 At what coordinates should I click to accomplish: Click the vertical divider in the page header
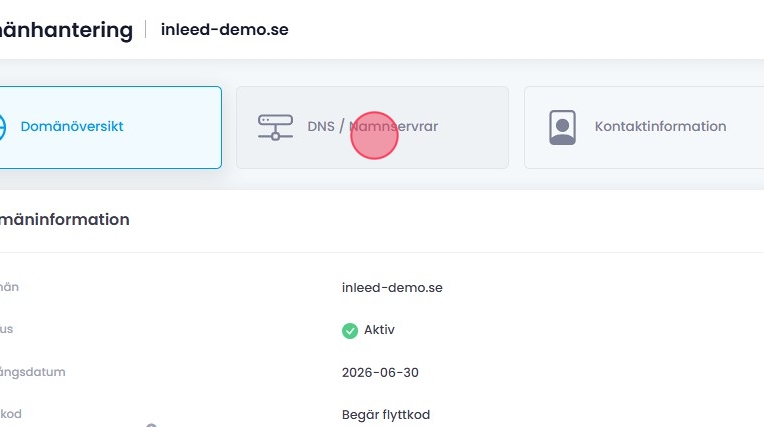point(147,30)
